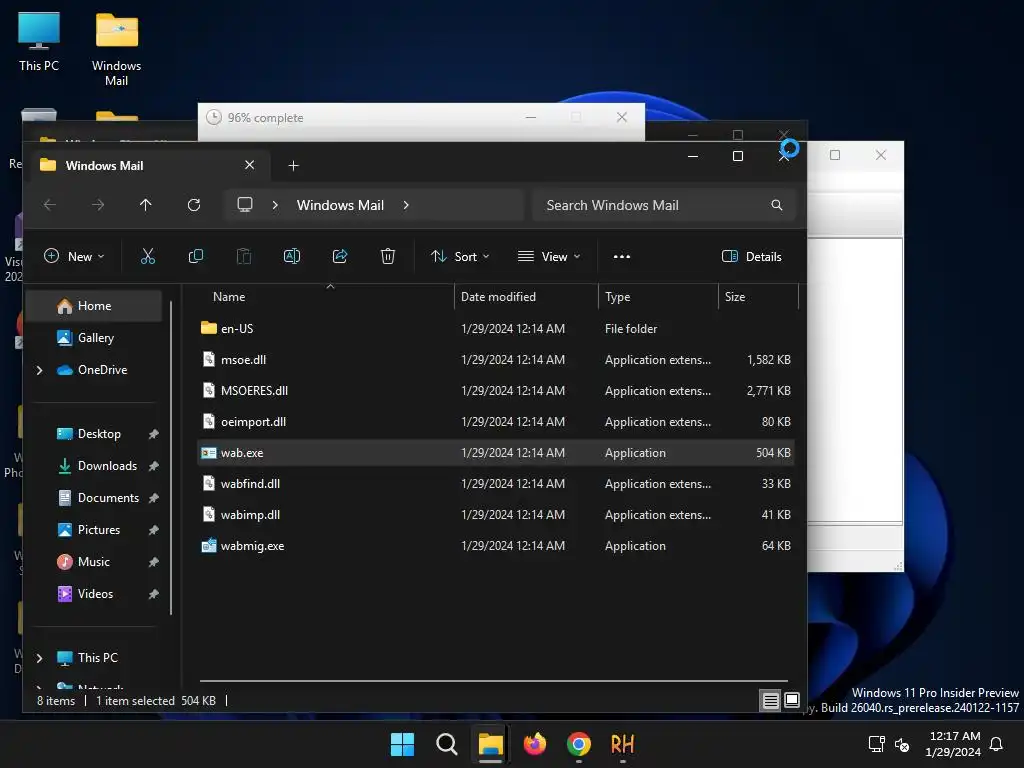
Task: Select This PC desktop icon
Action: click(x=39, y=42)
